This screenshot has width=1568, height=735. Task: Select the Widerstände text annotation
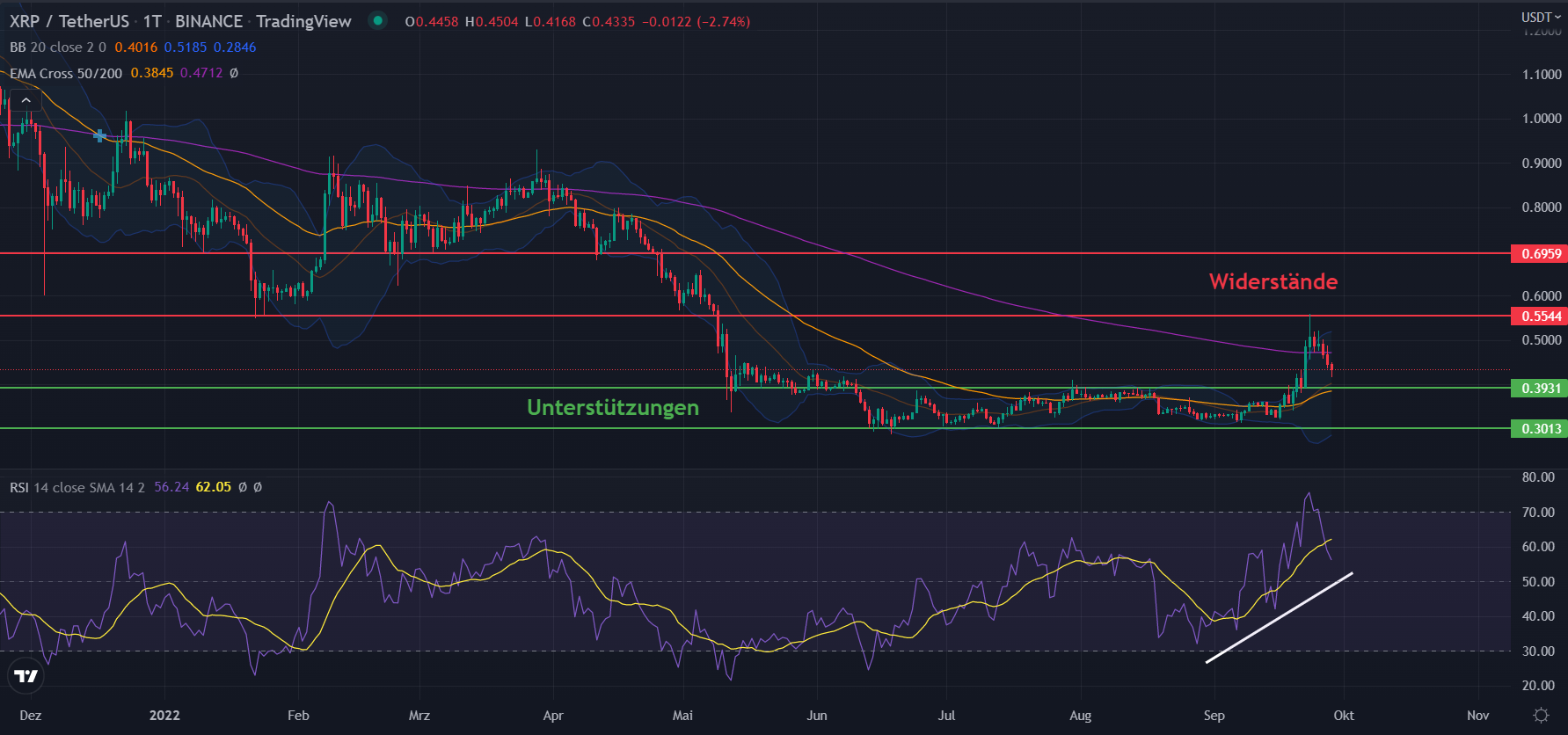pyautogui.click(x=1273, y=281)
